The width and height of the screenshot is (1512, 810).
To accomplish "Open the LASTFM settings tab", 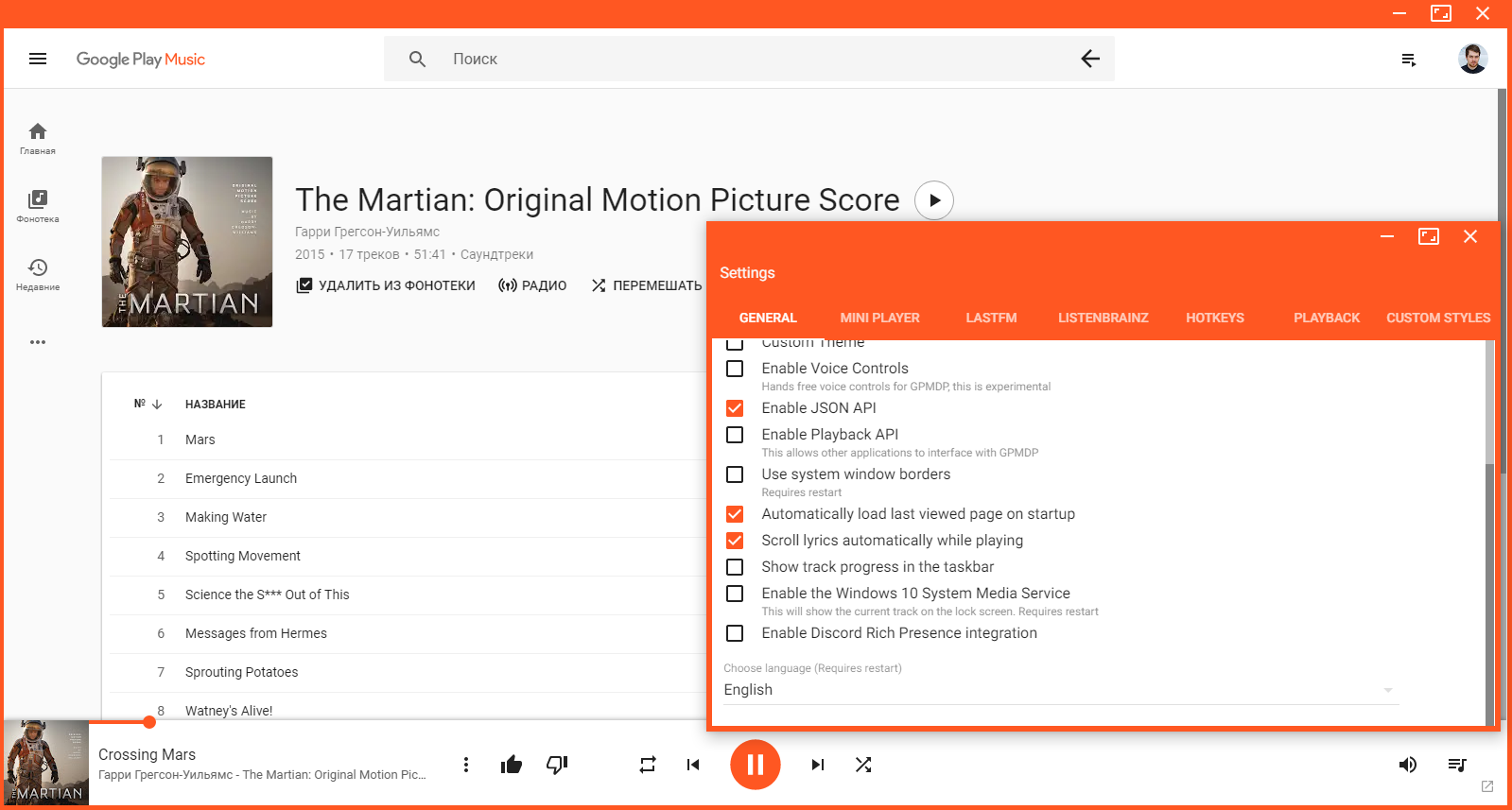I will tap(991, 318).
